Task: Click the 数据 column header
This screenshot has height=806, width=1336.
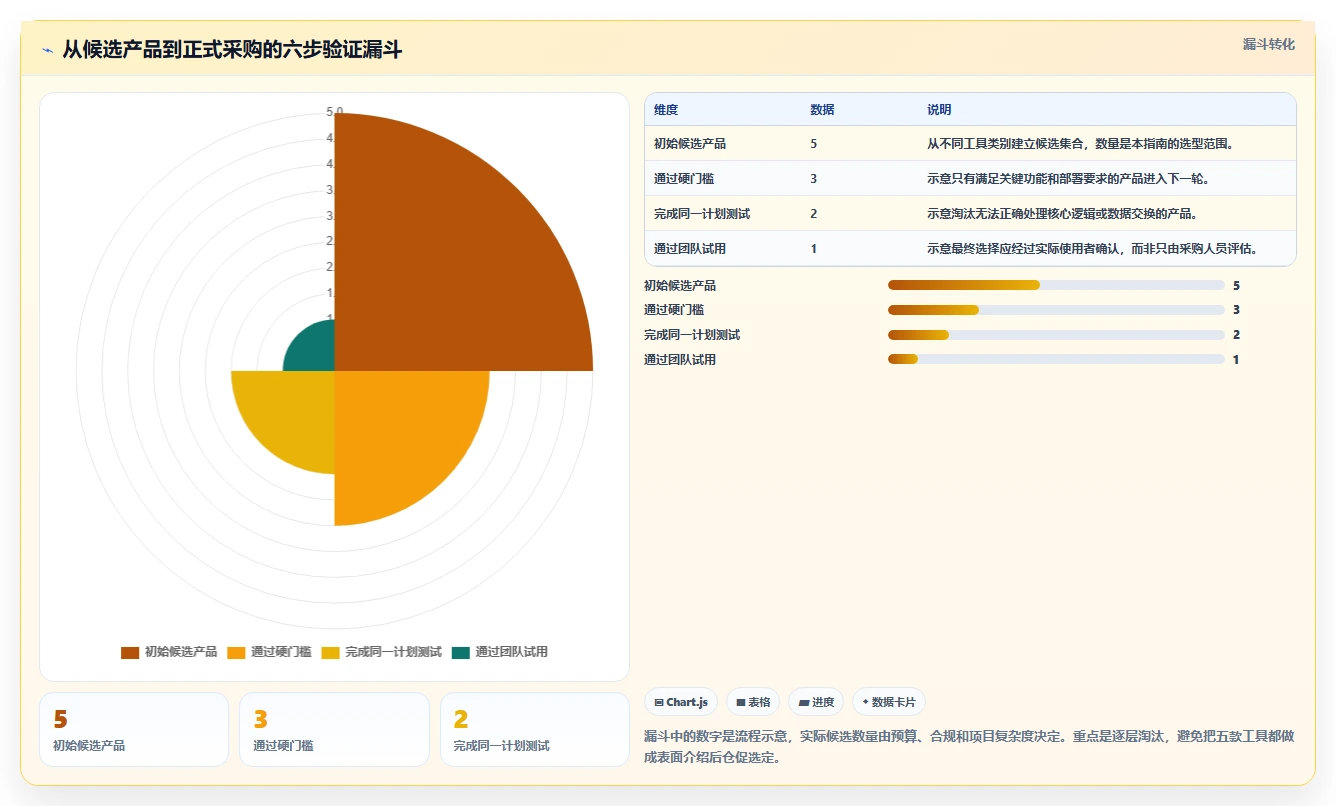Action: tap(822, 110)
